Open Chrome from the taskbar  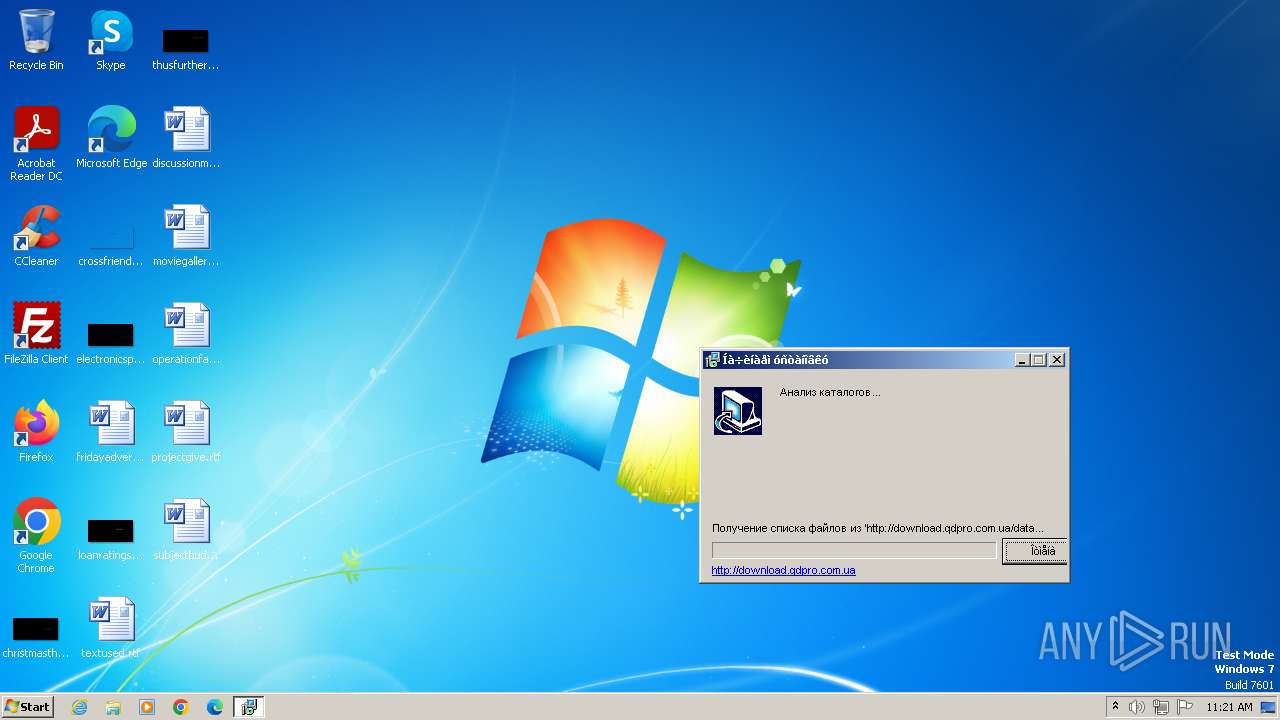[x=181, y=707]
